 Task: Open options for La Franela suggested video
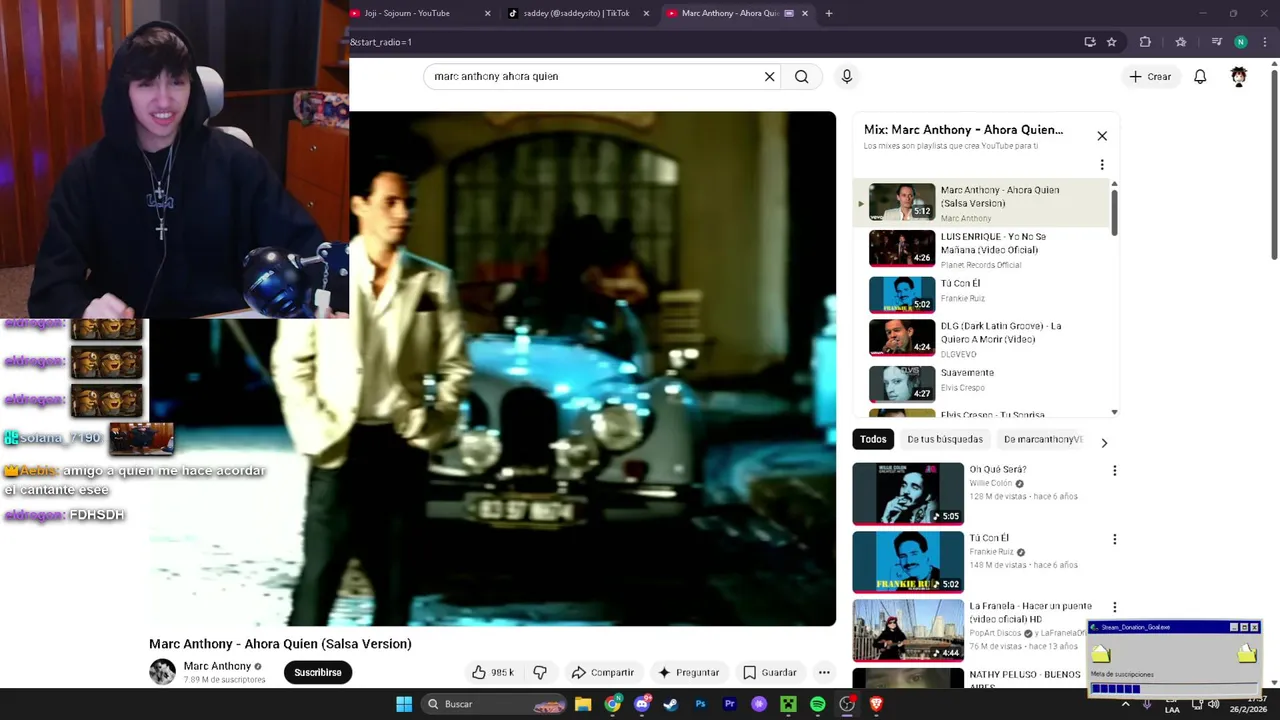coord(1114,607)
